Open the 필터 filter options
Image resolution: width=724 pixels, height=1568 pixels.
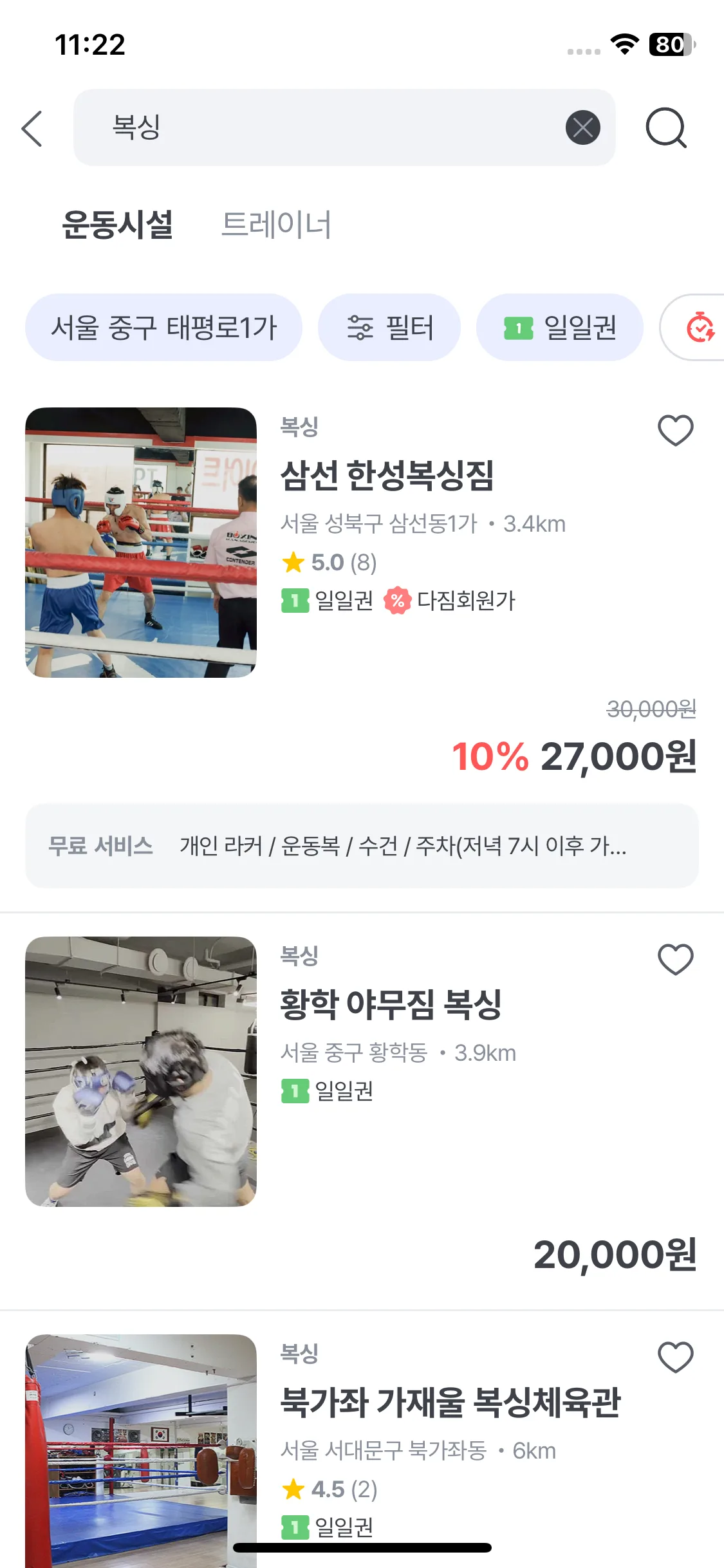pyautogui.click(x=389, y=328)
